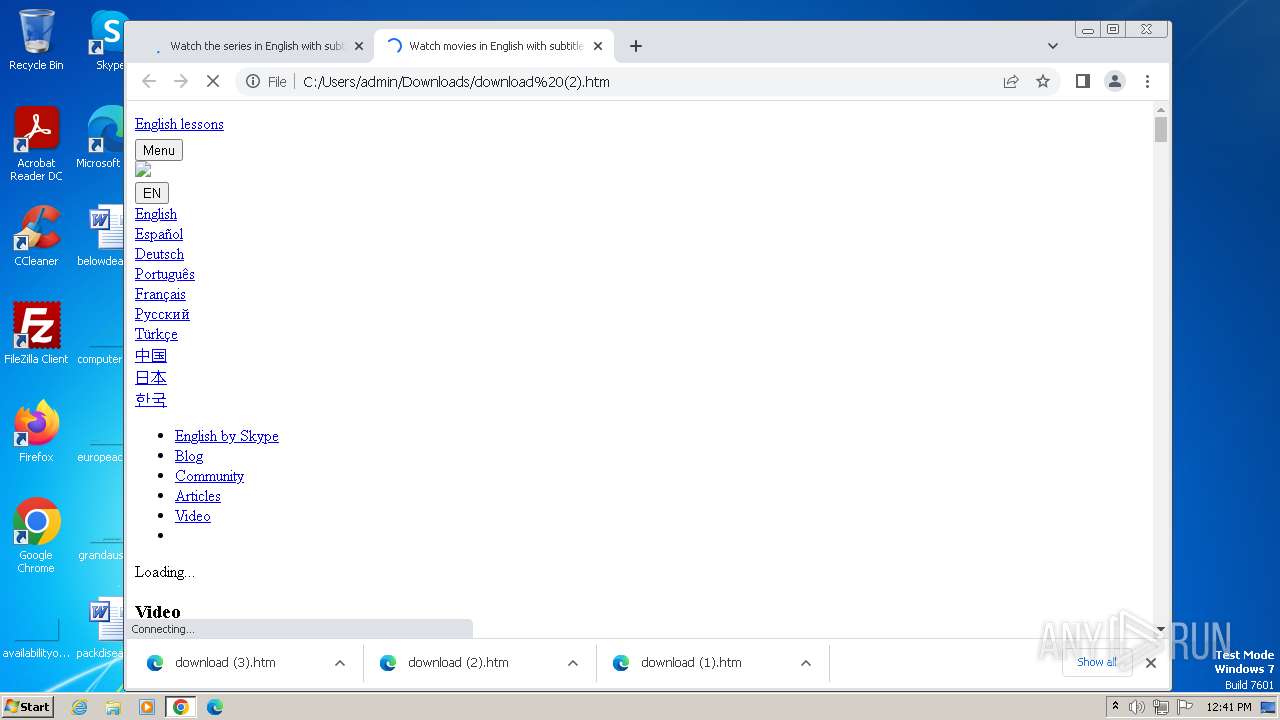Close 'Watch movies in English' tab
Viewport: 1280px width, 720px height.
click(x=598, y=46)
